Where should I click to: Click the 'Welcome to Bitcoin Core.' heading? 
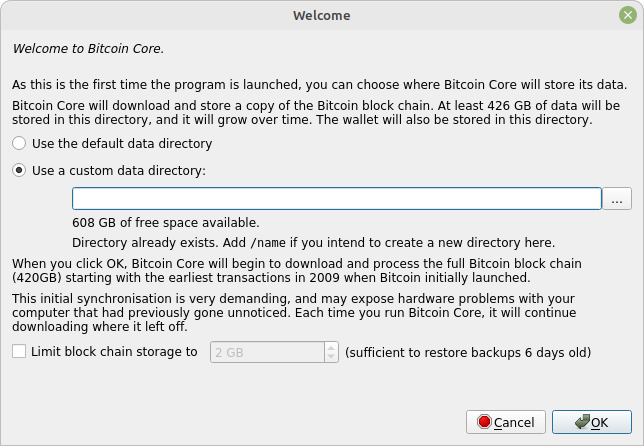tap(88, 48)
